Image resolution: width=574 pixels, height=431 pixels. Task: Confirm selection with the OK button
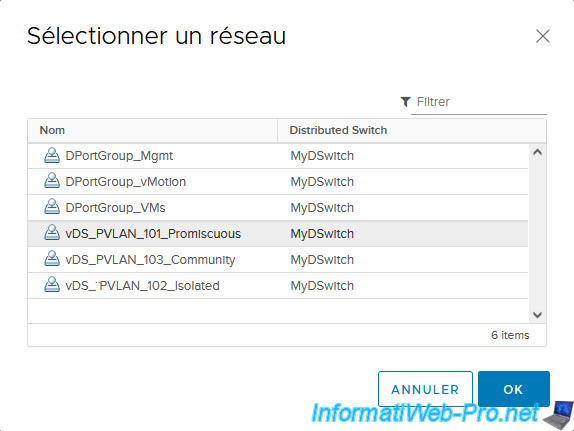tap(514, 389)
